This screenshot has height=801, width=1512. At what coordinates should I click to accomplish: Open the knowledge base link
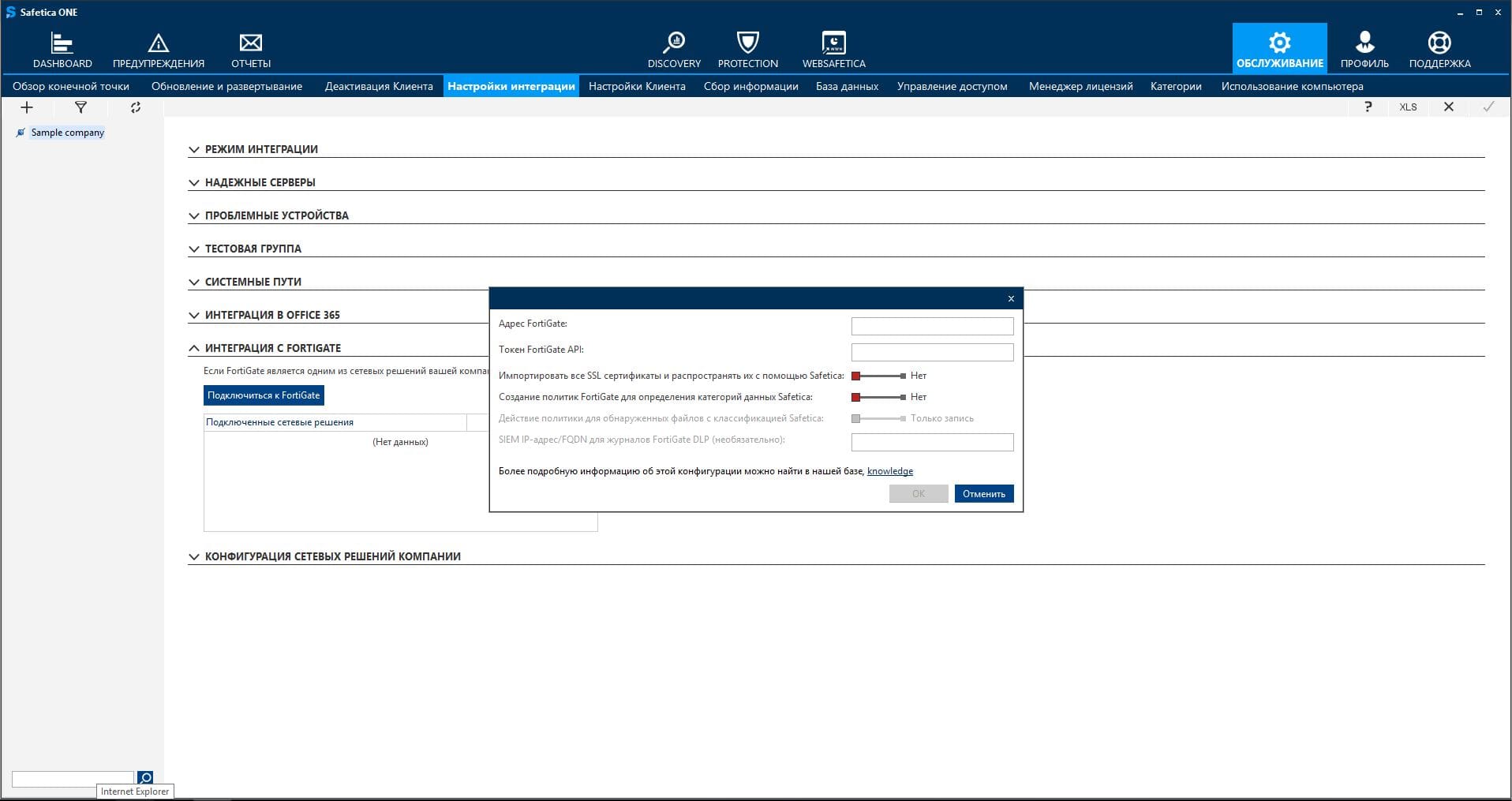889,471
